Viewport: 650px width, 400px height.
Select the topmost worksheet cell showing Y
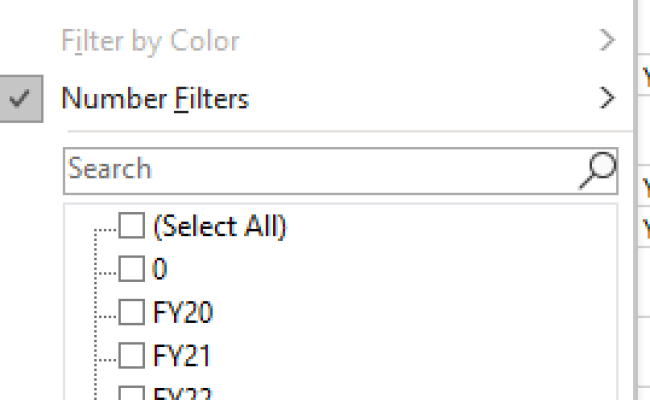[644, 77]
